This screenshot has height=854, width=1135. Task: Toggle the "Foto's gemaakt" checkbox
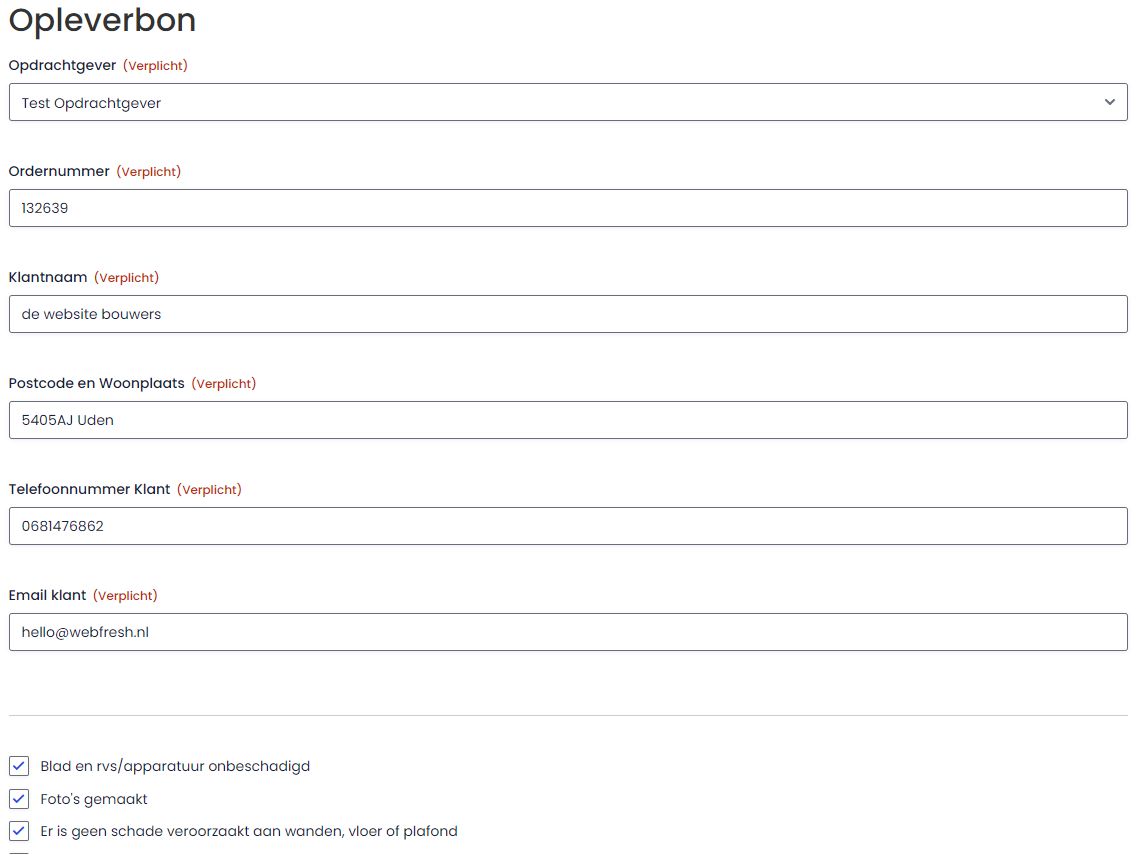(19, 799)
